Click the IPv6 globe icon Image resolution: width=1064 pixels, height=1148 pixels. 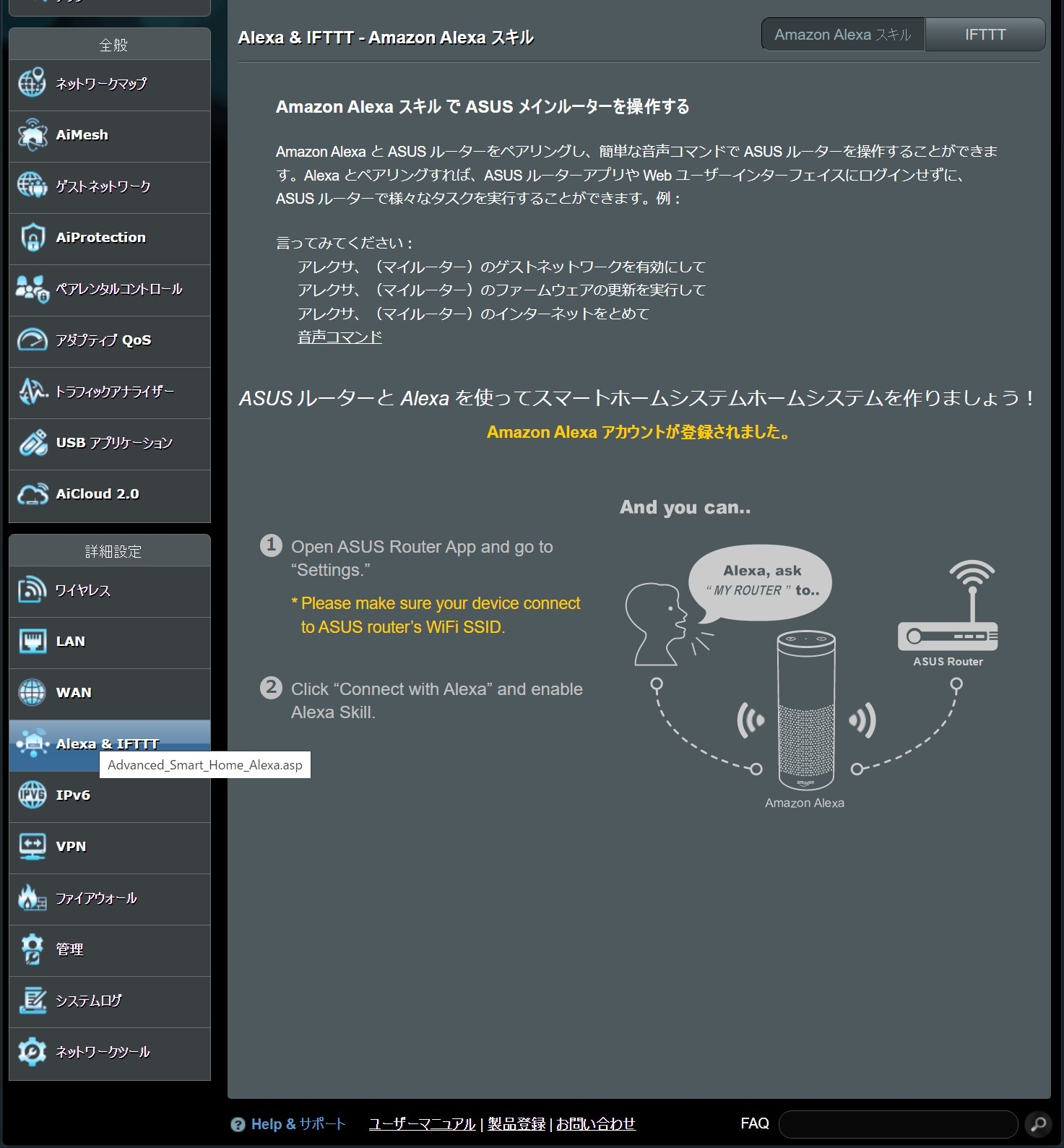tap(32, 795)
